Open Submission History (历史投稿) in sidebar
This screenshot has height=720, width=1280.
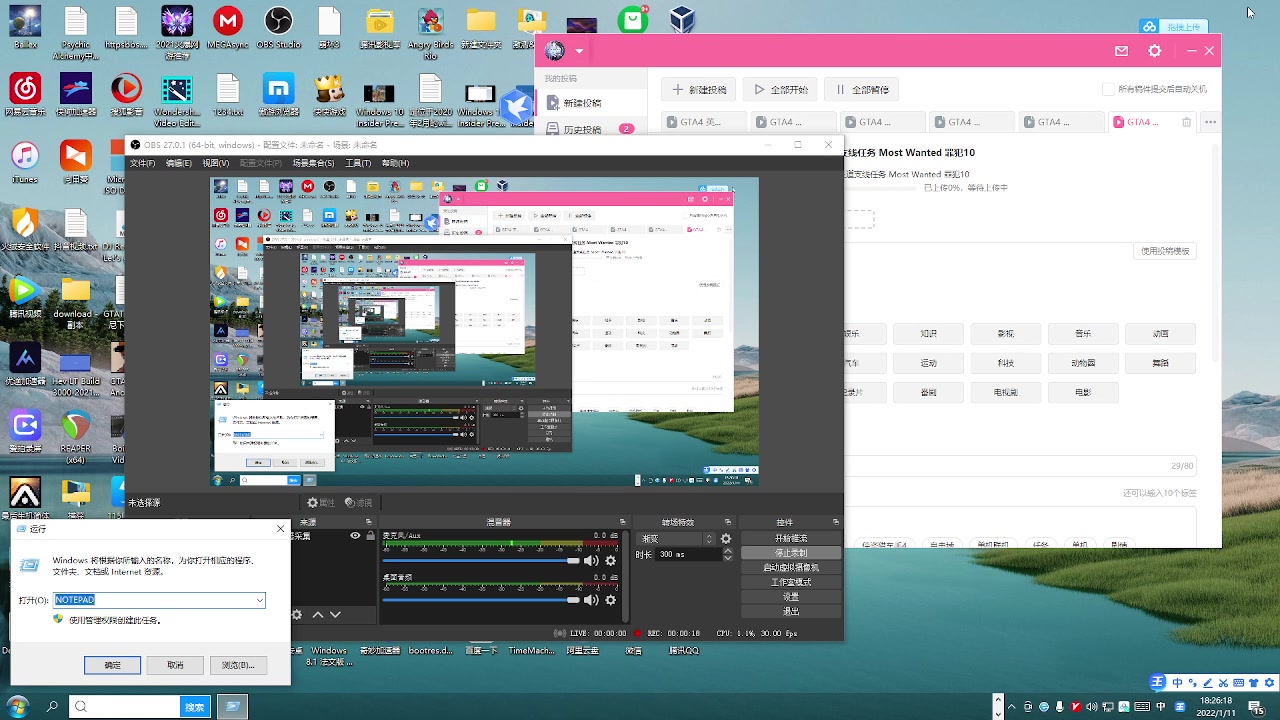pyautogui.click(x=591, y=129)
